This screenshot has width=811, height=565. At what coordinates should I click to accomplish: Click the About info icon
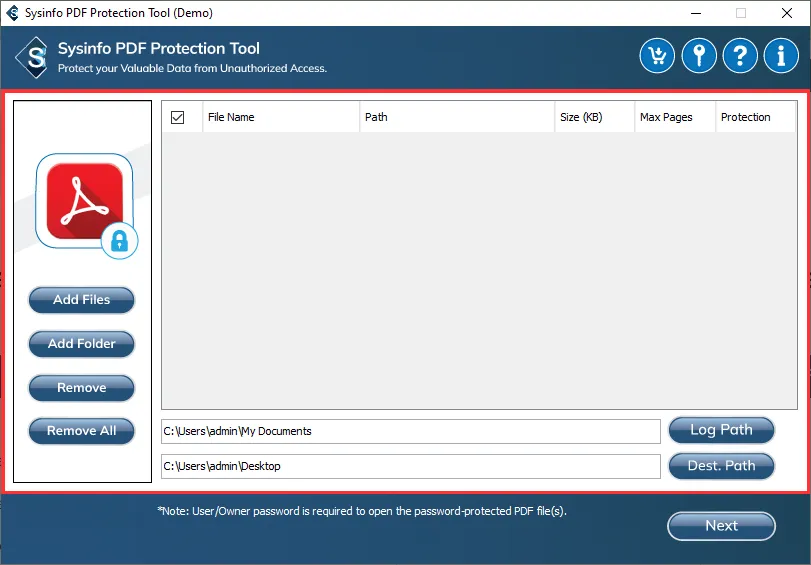781,56
